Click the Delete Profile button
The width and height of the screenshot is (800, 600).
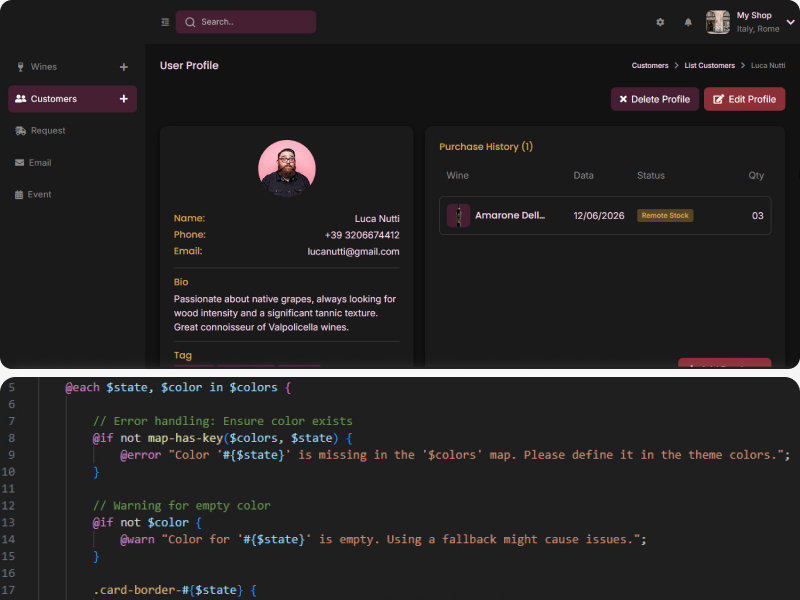(655, 99)
